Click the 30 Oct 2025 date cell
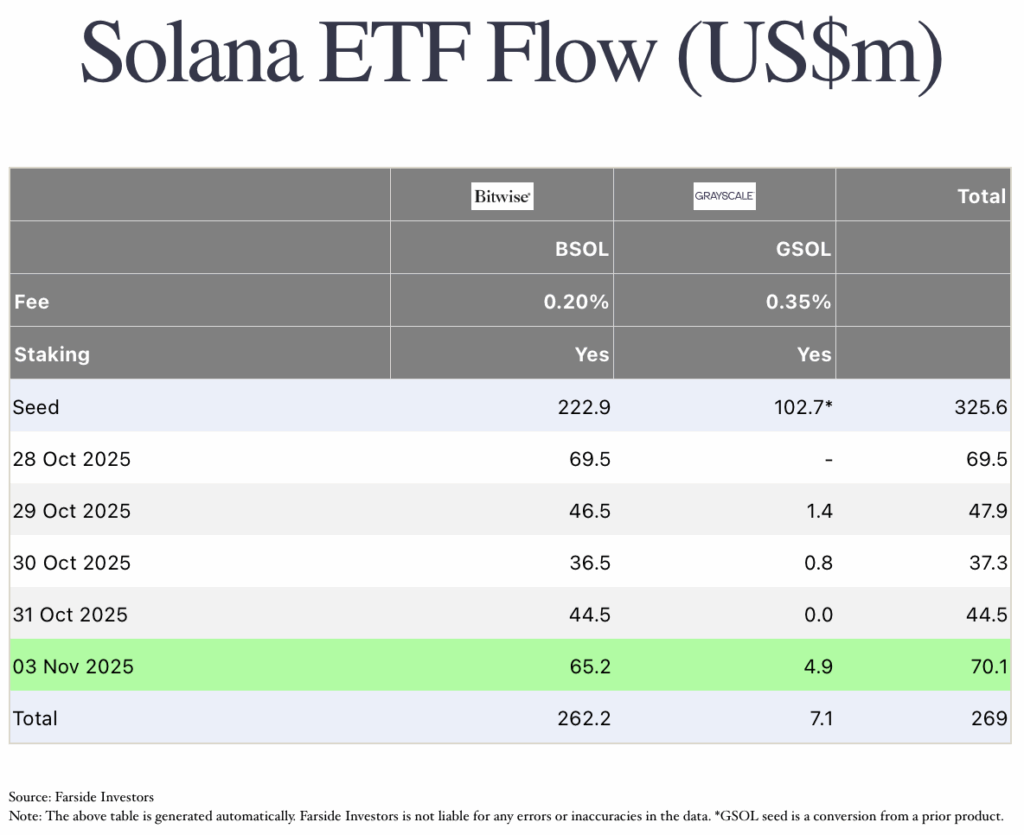This screenshot has height=835, width=1024. (x=71, y=563)
